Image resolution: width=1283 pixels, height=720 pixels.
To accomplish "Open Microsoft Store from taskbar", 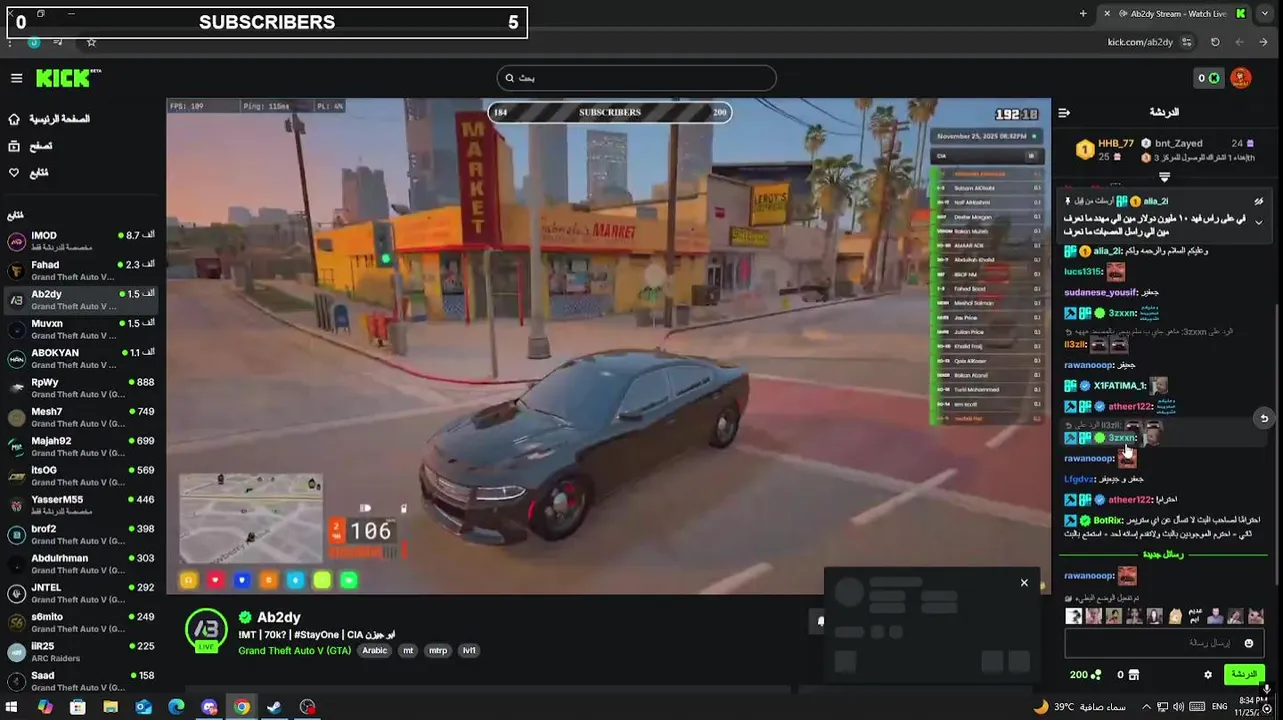I will coord(78,707).
